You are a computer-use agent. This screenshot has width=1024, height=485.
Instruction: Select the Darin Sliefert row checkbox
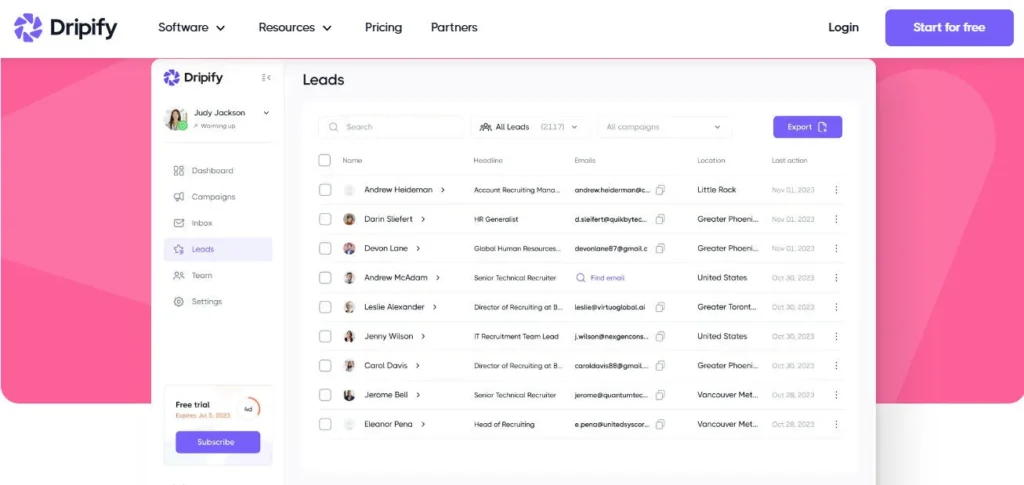pos(325,219)
